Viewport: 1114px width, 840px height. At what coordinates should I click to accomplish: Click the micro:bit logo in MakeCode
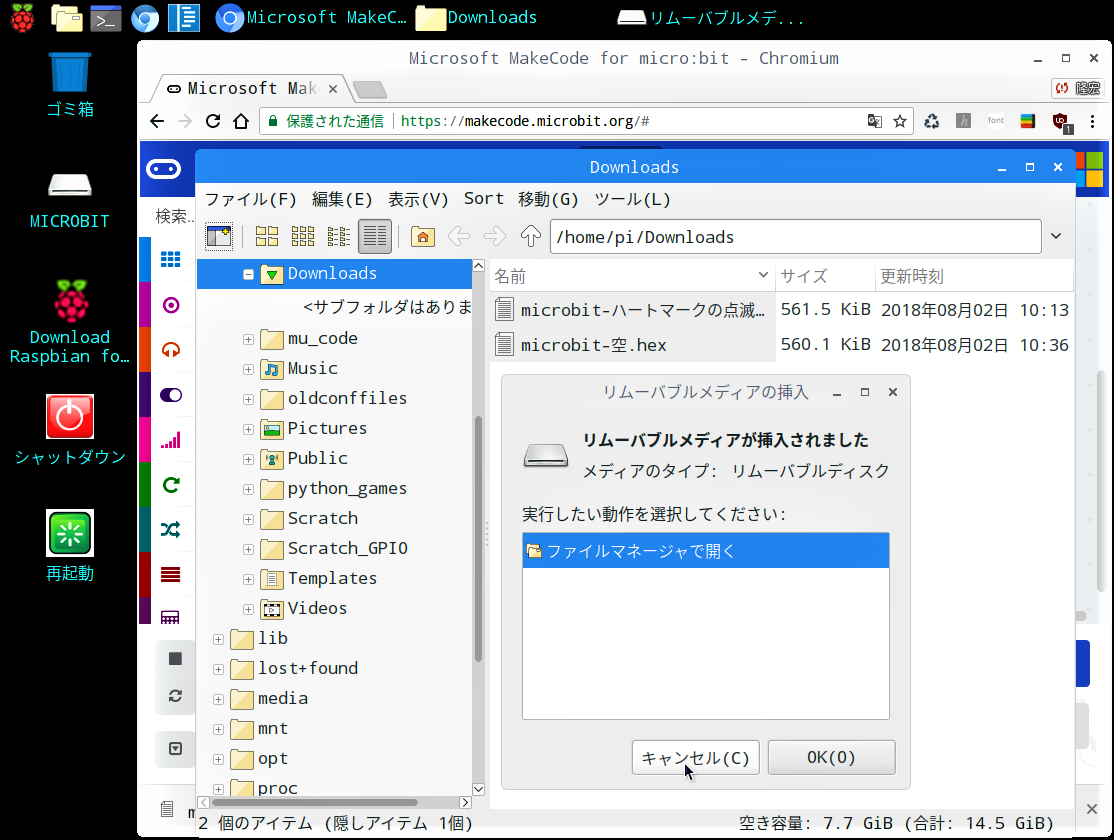click(163, 169)
